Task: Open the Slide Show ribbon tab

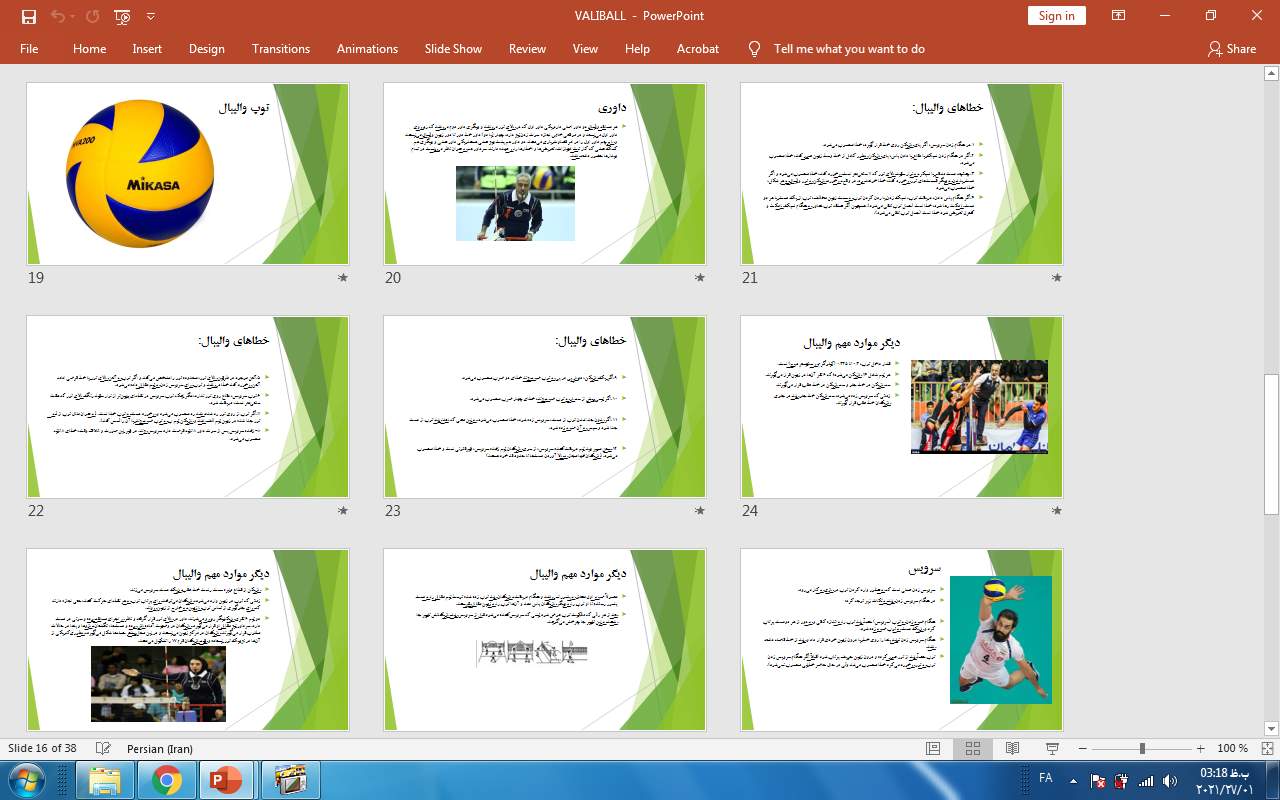Action: tap(452, 48)
